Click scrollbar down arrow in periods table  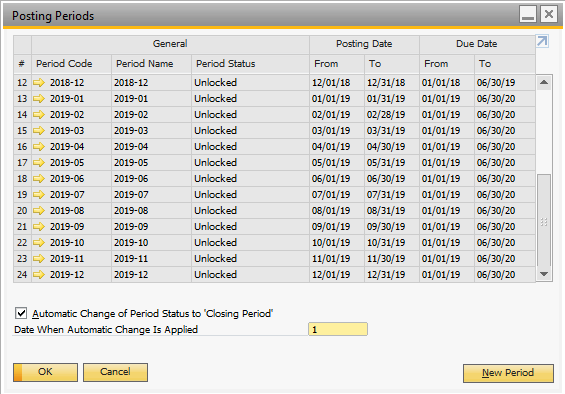click(x=544, y=274)
